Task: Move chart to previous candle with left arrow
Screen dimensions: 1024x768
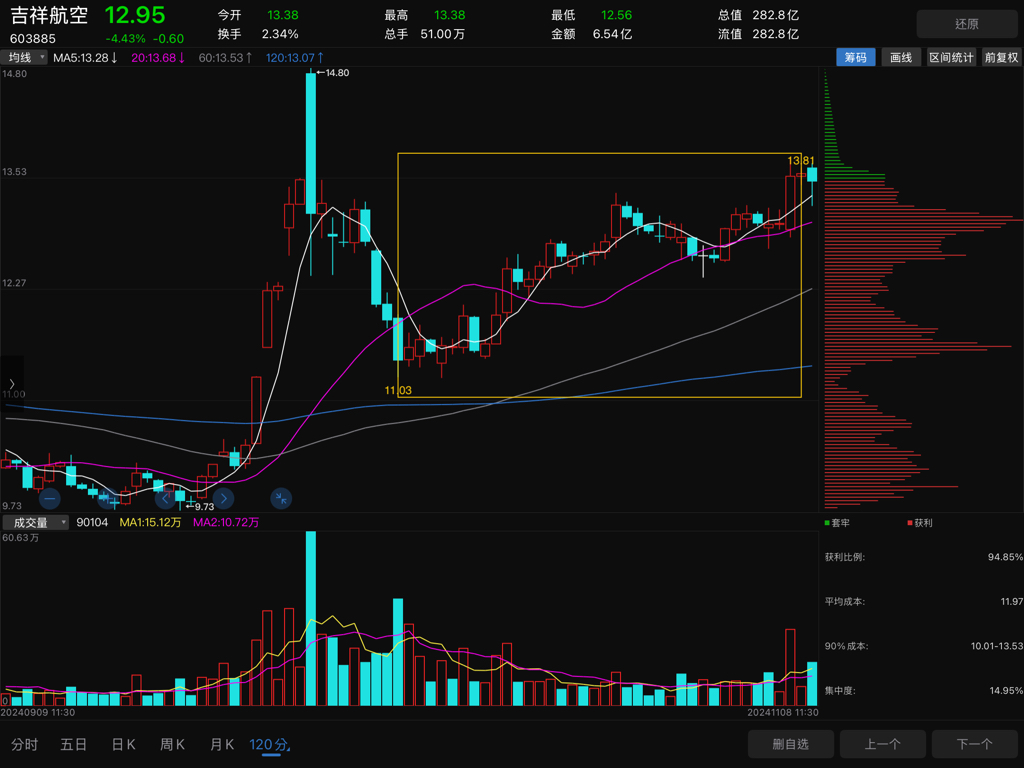Action: [x=165, y=499]
